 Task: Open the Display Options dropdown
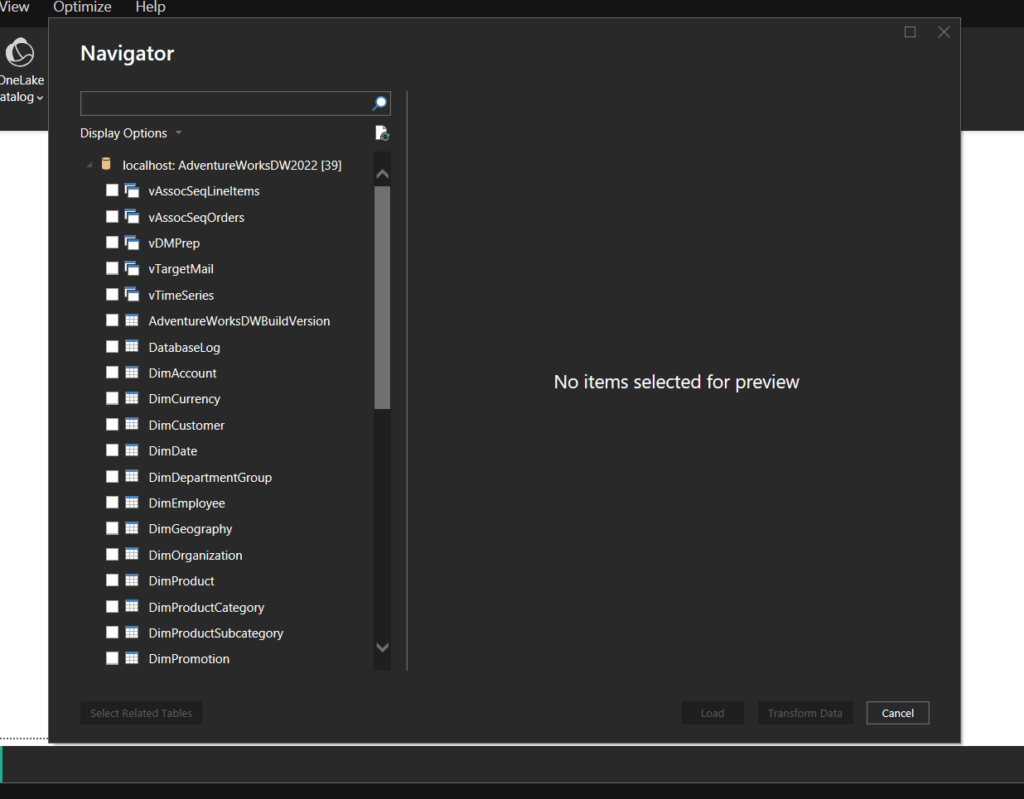pos(131,133)
